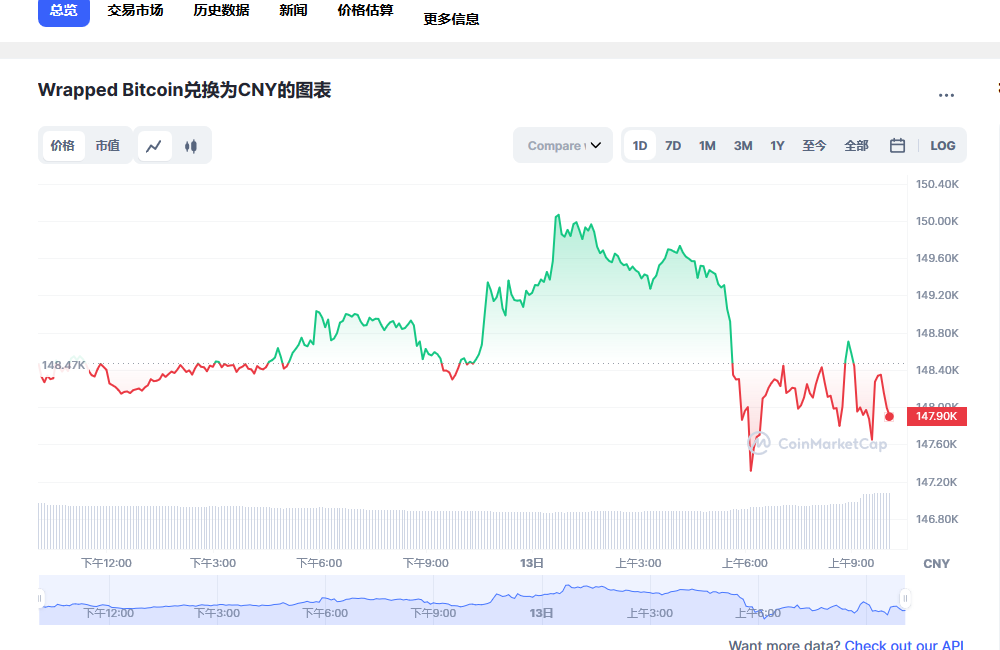Switch to candlestick chart icon
Screen dimensions: 1000x650
pos(191,146)
